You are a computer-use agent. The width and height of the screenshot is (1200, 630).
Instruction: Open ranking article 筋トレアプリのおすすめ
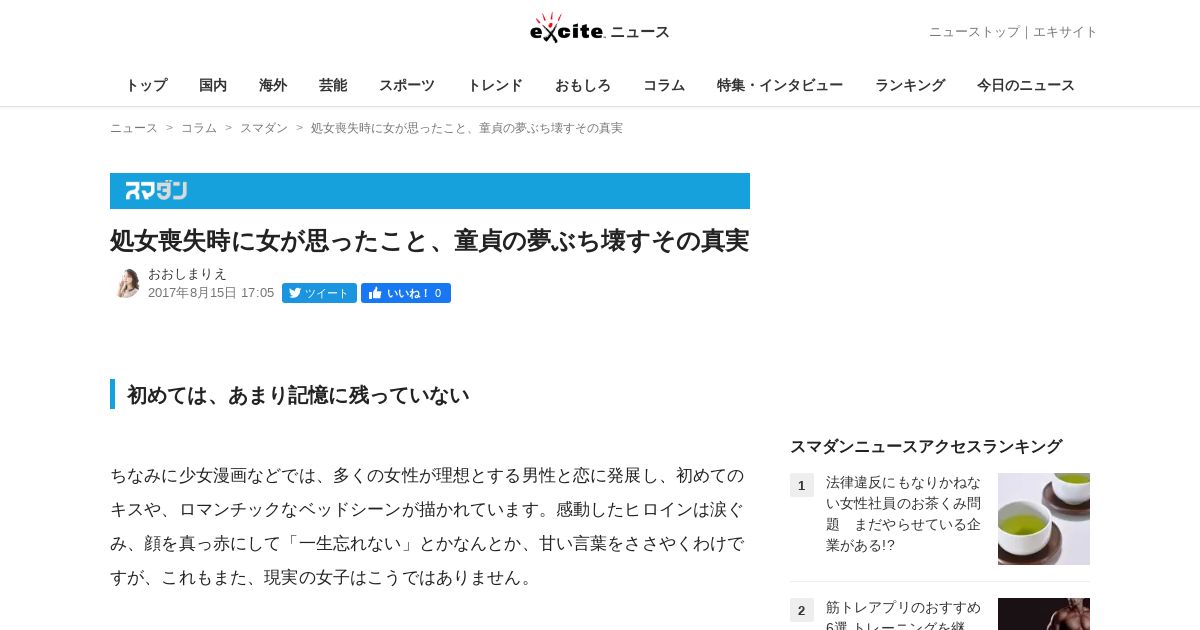(x=903, y=614)
